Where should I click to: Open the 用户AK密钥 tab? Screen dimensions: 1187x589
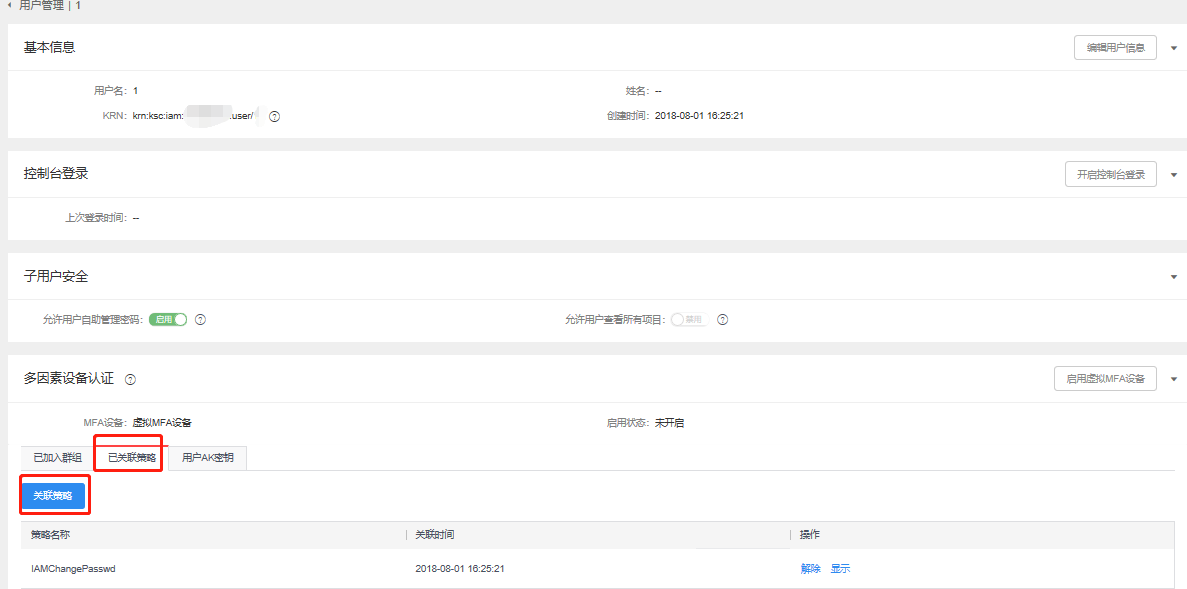tap(208, 458)
